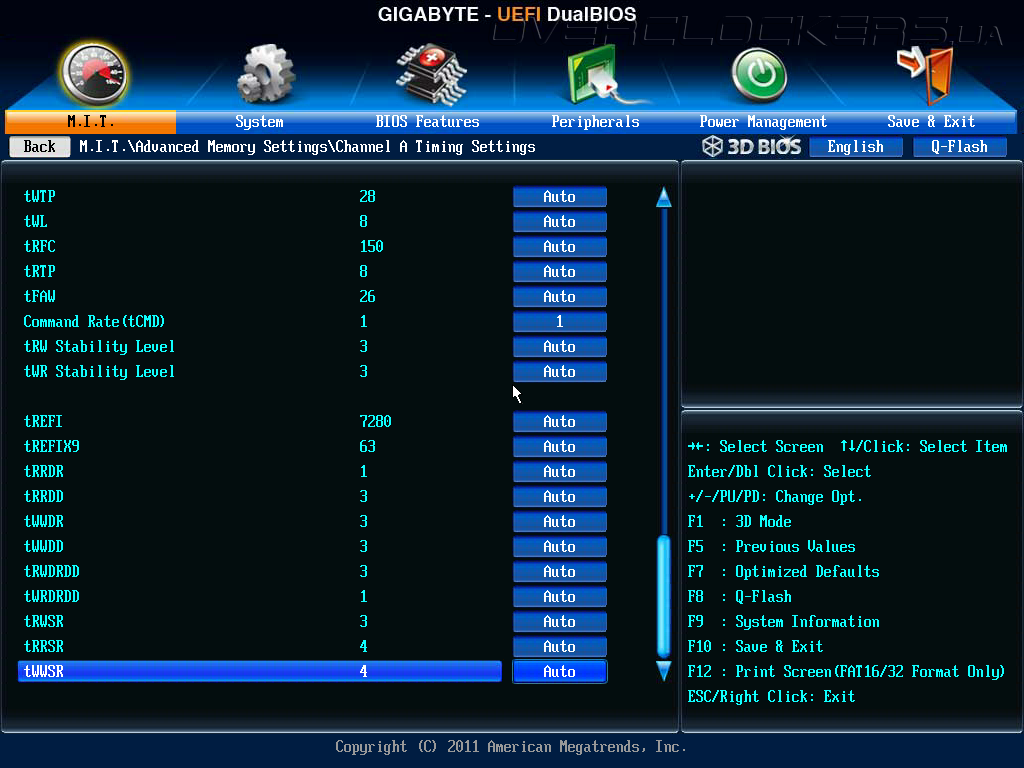This screenshot has height=768, width=1024.
Task: Change the tRFC Auto setting
Action: coord(560,246)
